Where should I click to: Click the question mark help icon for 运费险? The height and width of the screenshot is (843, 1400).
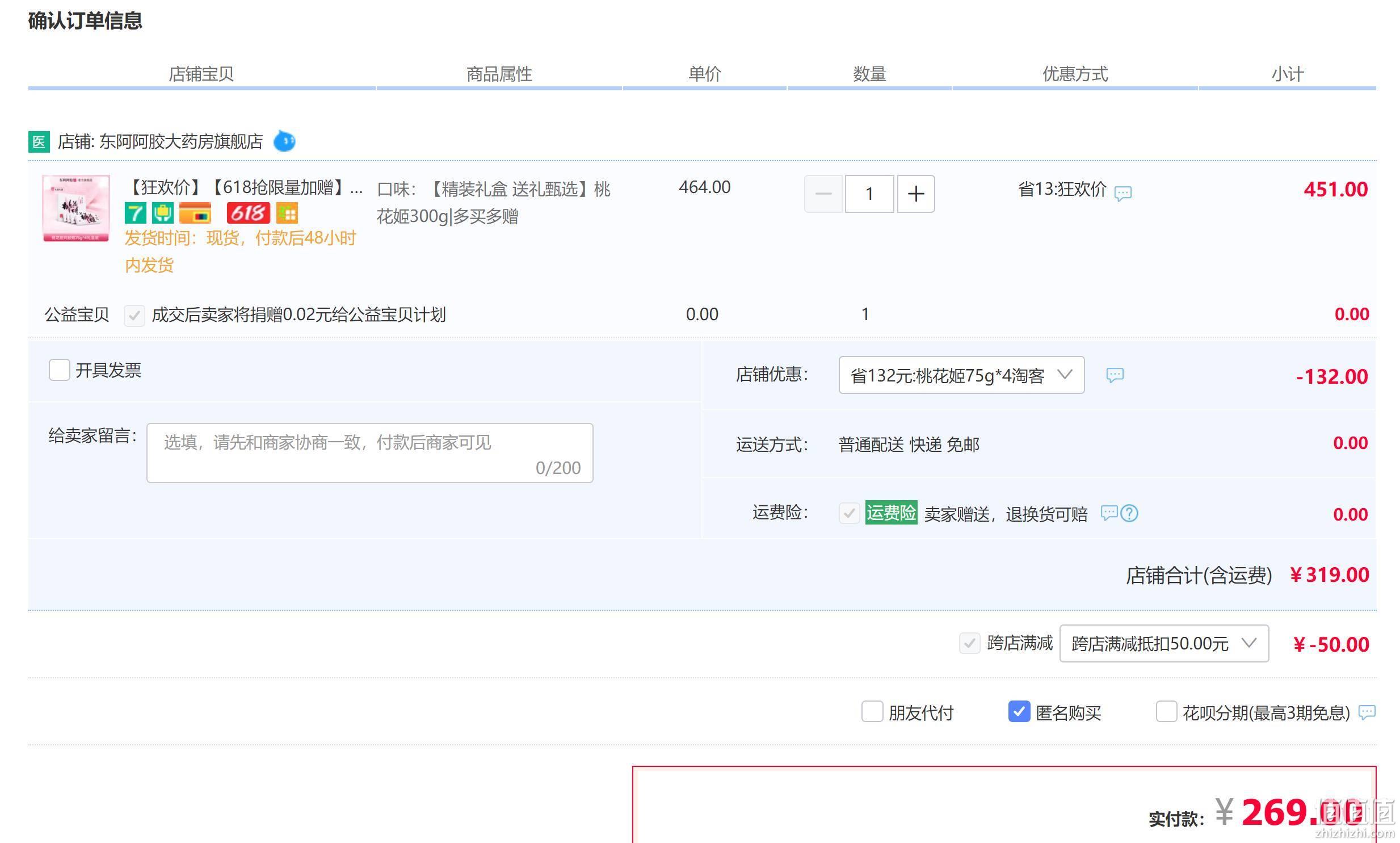[x=1129, y=513]
